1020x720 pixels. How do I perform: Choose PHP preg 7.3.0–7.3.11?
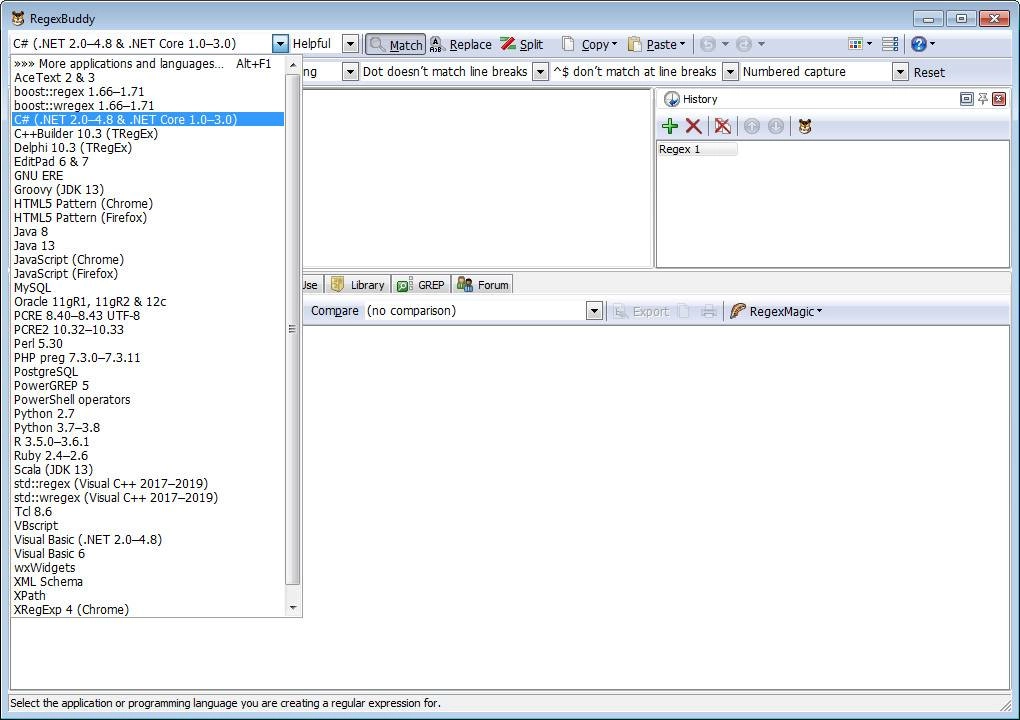[x=148, y=358]
